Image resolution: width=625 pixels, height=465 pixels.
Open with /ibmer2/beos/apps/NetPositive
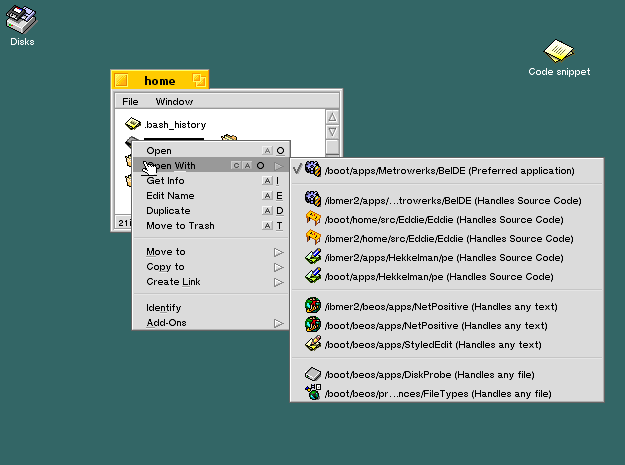(x=447, y=307)
